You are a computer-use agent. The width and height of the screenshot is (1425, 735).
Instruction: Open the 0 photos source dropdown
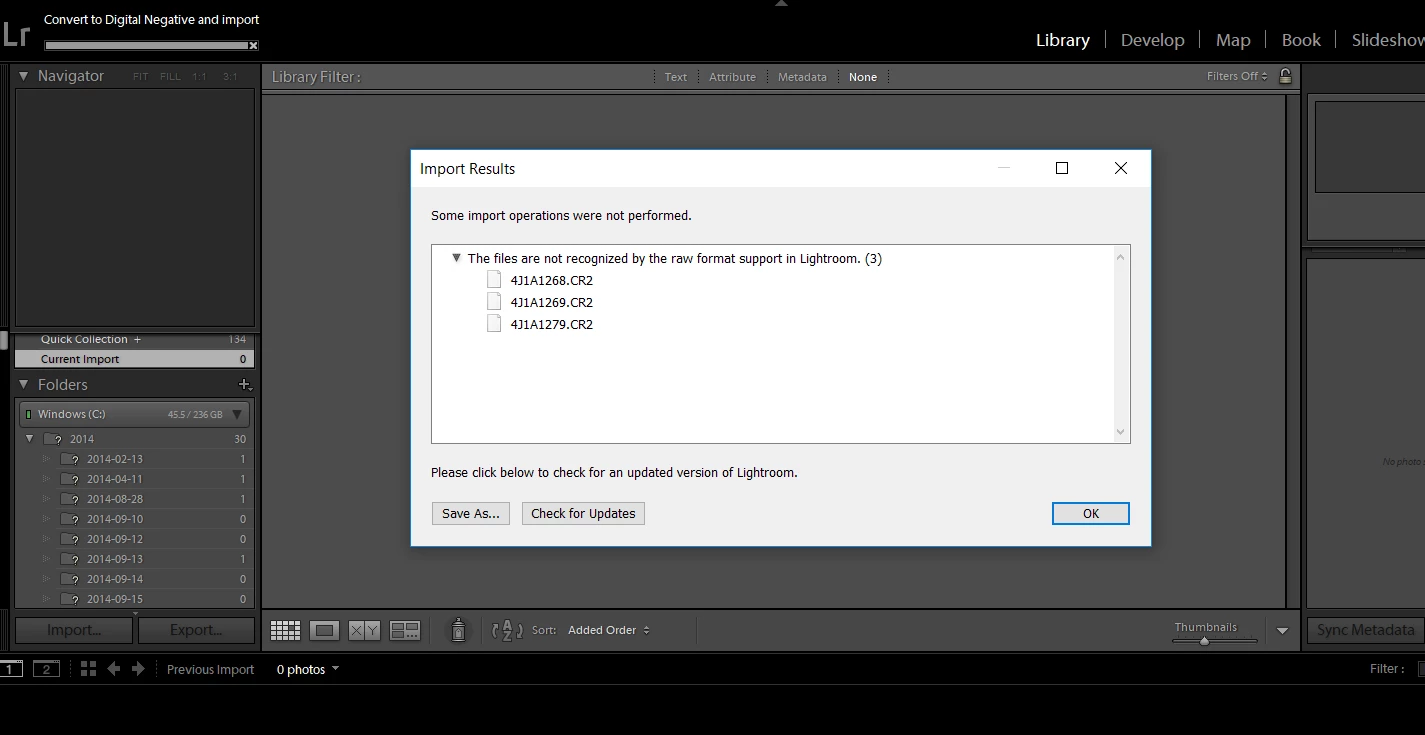point(308,669)
